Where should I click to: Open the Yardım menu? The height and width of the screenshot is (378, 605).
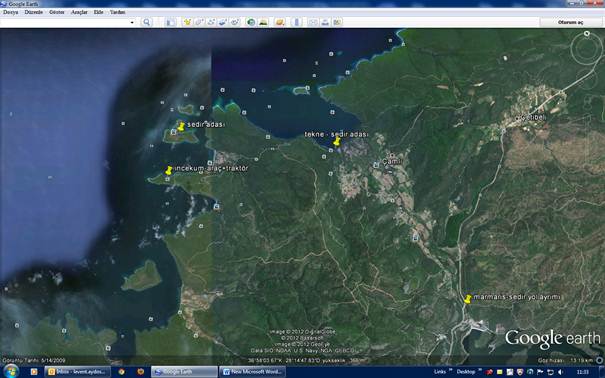pos(117,12)
